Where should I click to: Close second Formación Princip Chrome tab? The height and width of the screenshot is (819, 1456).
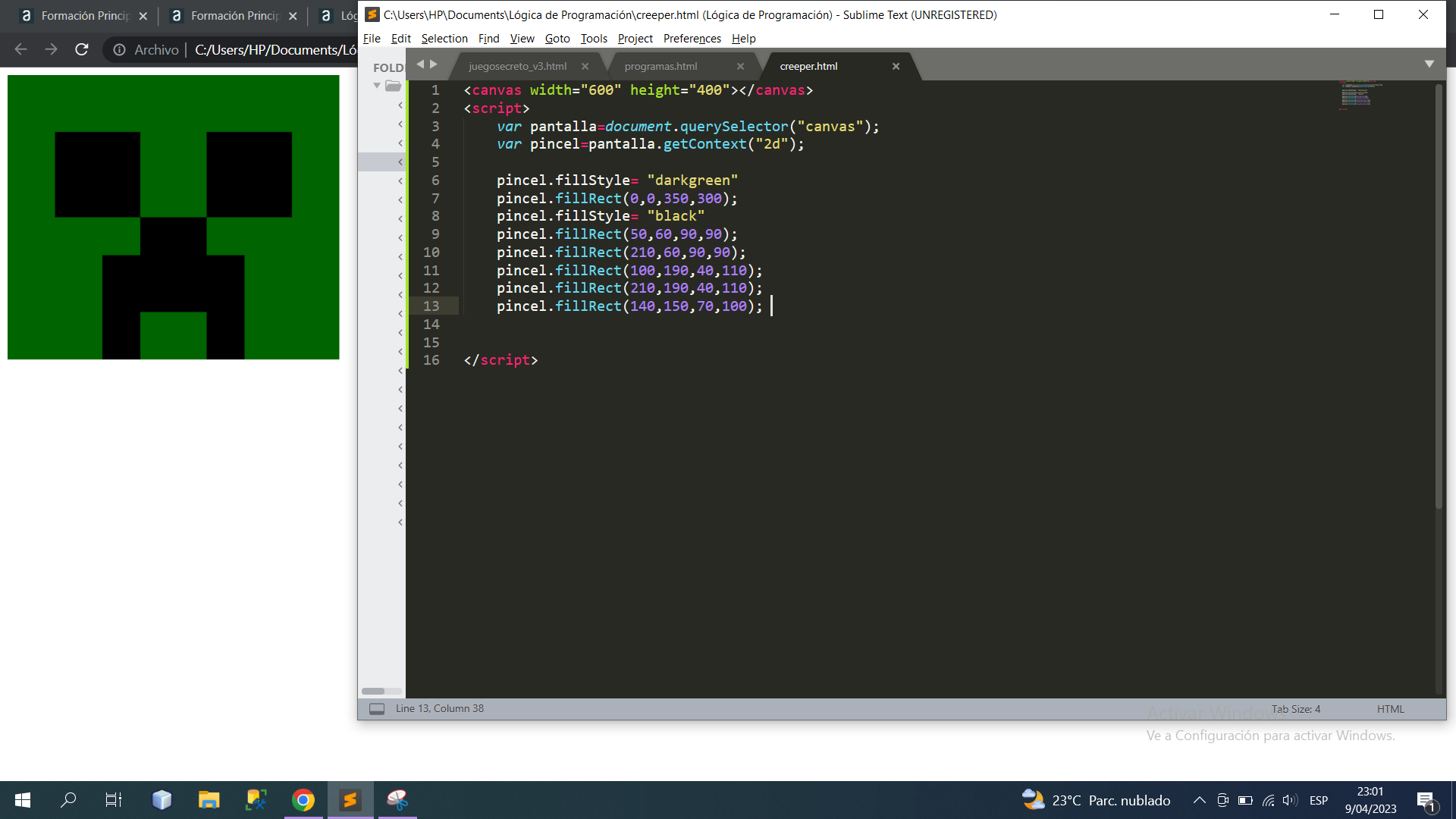click(x=293, y=16)
